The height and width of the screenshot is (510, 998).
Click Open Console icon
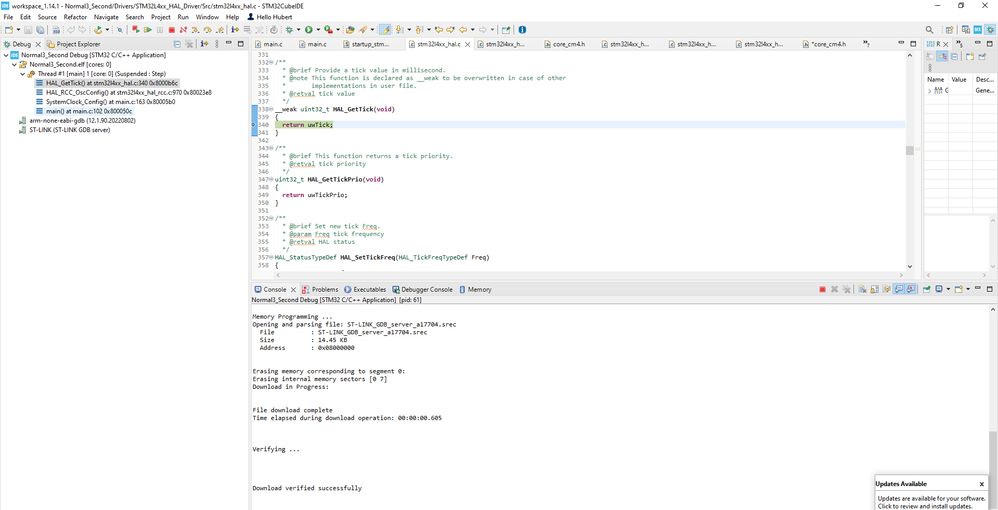click(x=959, y=289)
